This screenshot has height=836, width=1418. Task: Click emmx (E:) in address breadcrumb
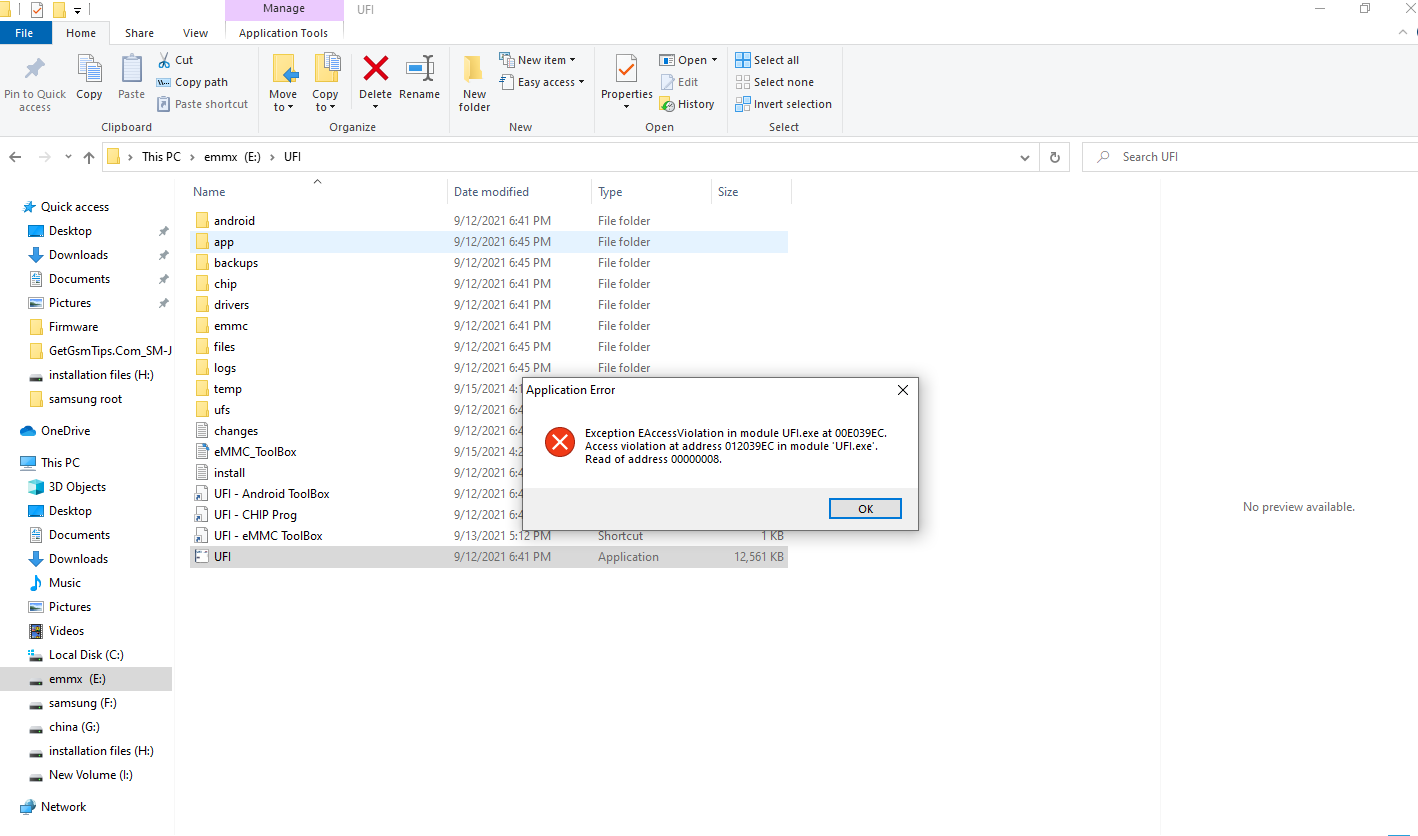(232, 157)
